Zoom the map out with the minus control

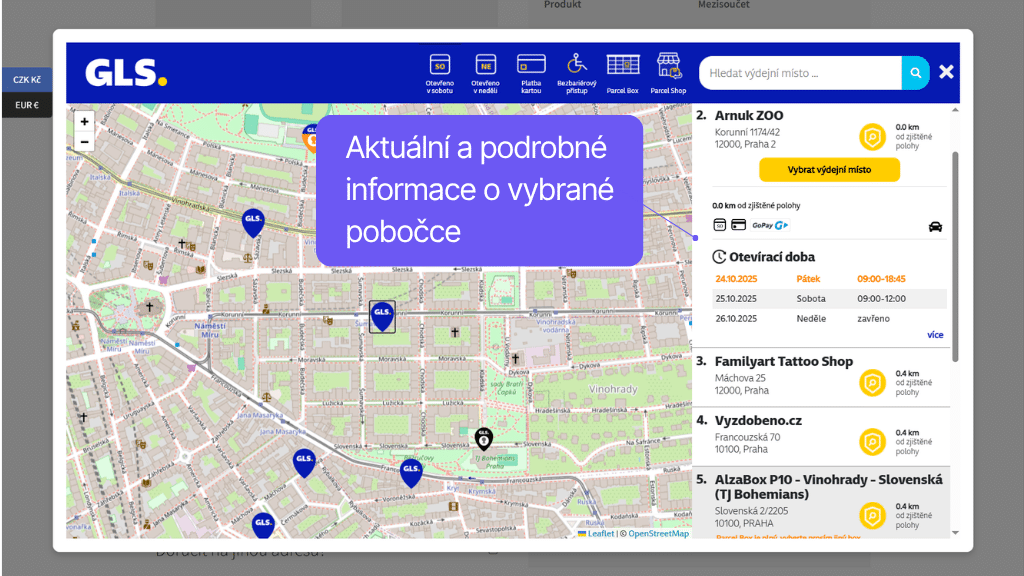84,142
